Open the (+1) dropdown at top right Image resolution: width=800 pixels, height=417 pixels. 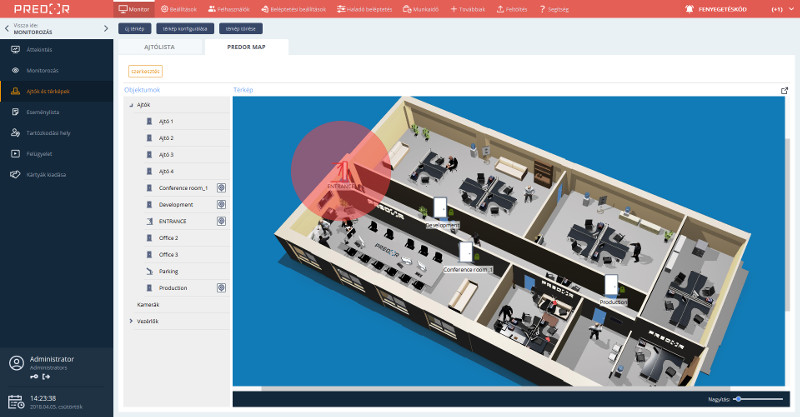pos(783,9)
